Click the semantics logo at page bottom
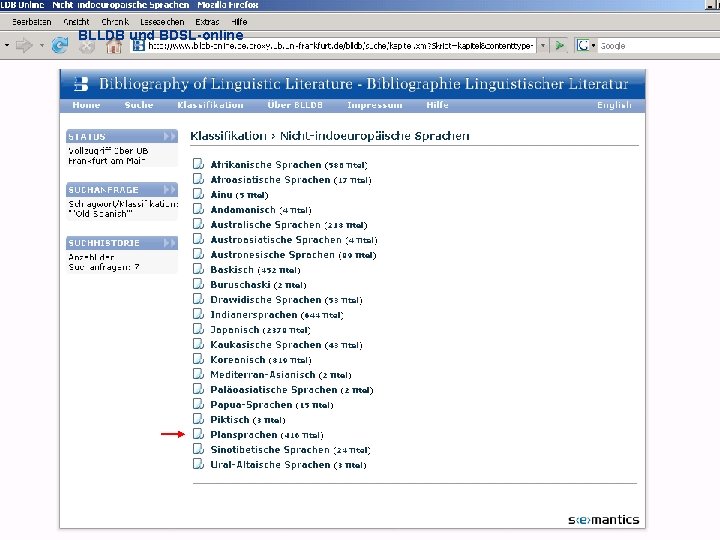Viewport: 720px width, 540px height. click(603, 519)
